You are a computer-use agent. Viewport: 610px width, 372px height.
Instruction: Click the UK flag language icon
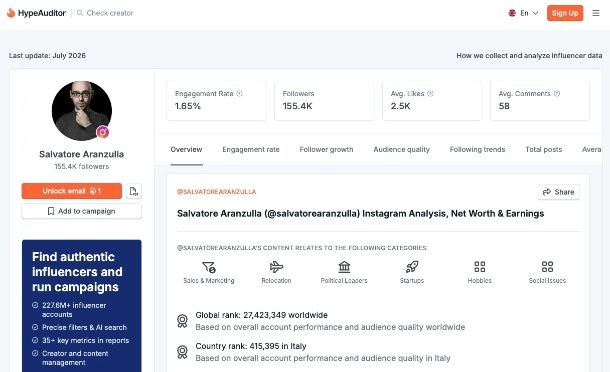512,13
